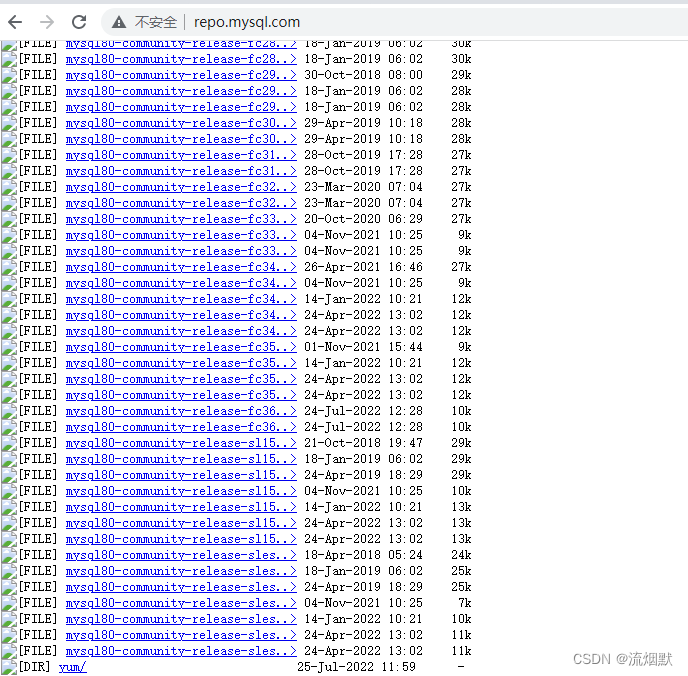Screen dimensions: 688x676
Task: Click the date text "18-Apr-2018 05:24"
Action: [363, 555]
